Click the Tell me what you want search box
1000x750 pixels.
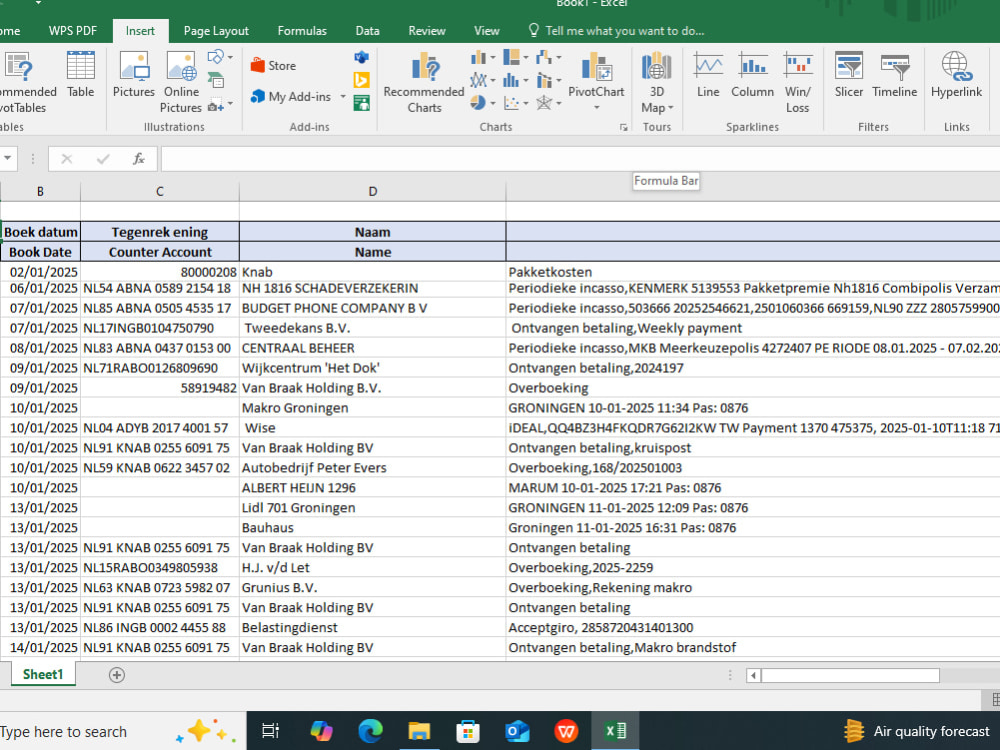point(617,31)
